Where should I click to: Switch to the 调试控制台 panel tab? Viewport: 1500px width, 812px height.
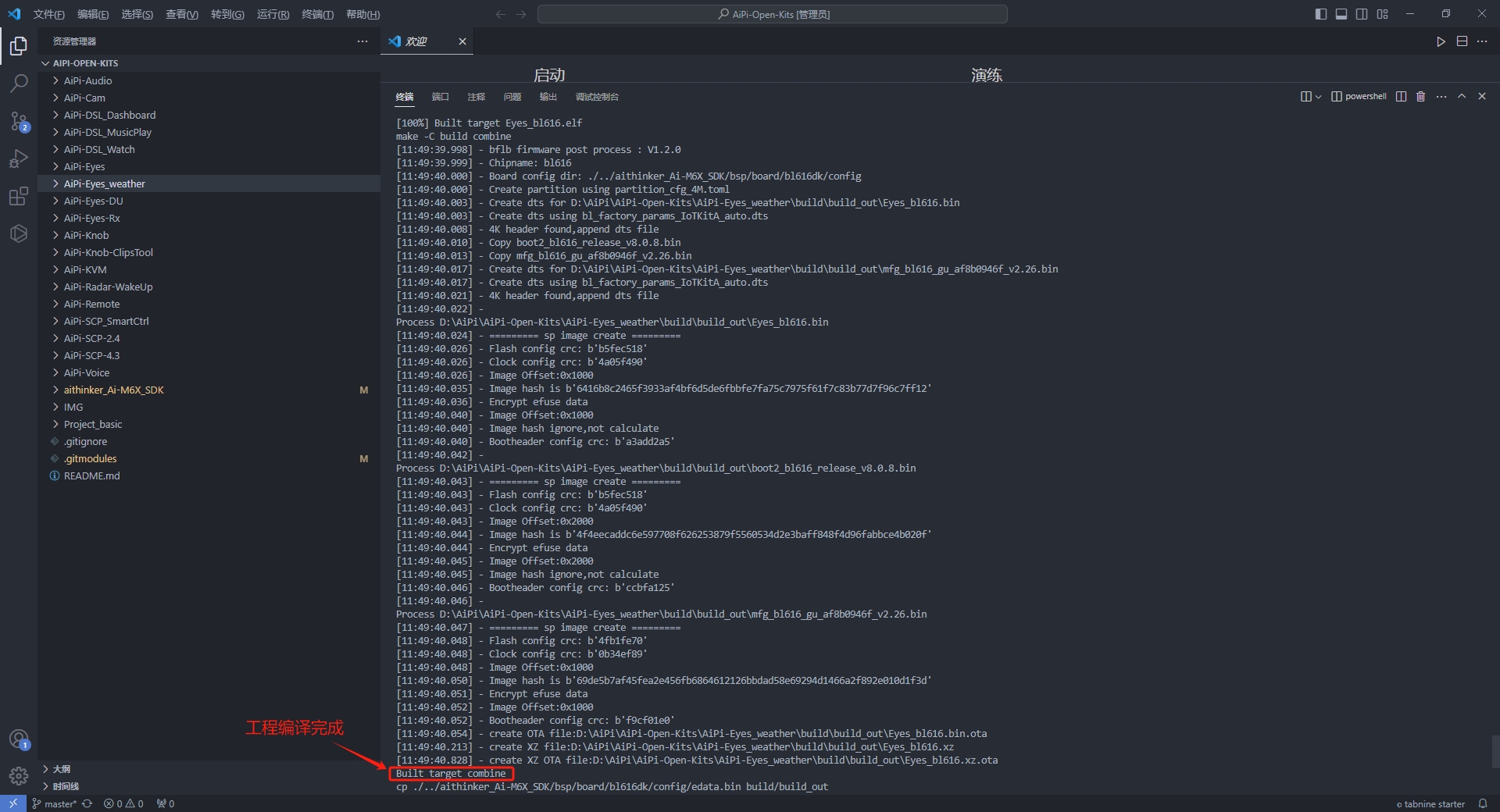pyautogui.click(x=597, y=97)
